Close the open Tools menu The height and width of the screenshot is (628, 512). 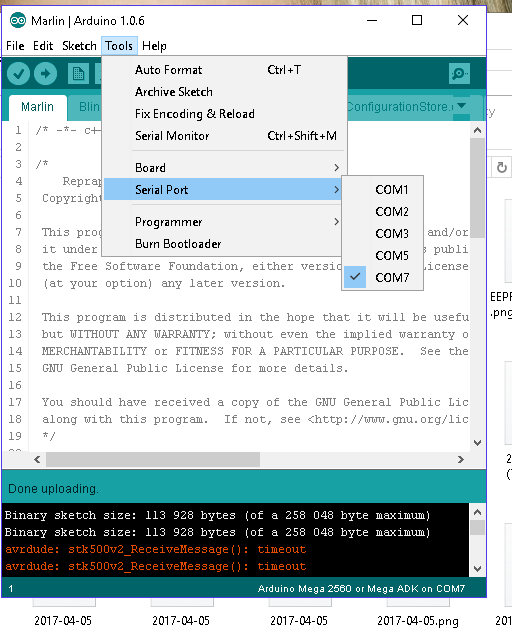tap(119, 46)
